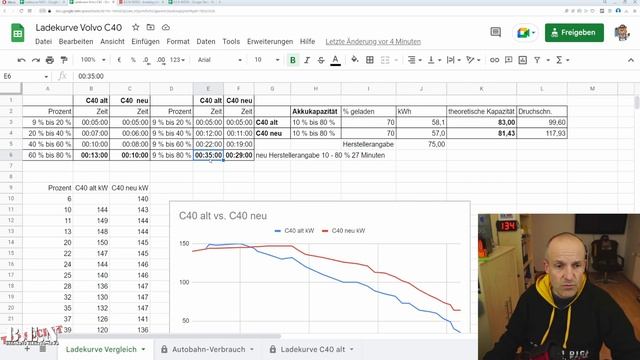
Task: Open the Google account avatar
Action: pos(622,33)
